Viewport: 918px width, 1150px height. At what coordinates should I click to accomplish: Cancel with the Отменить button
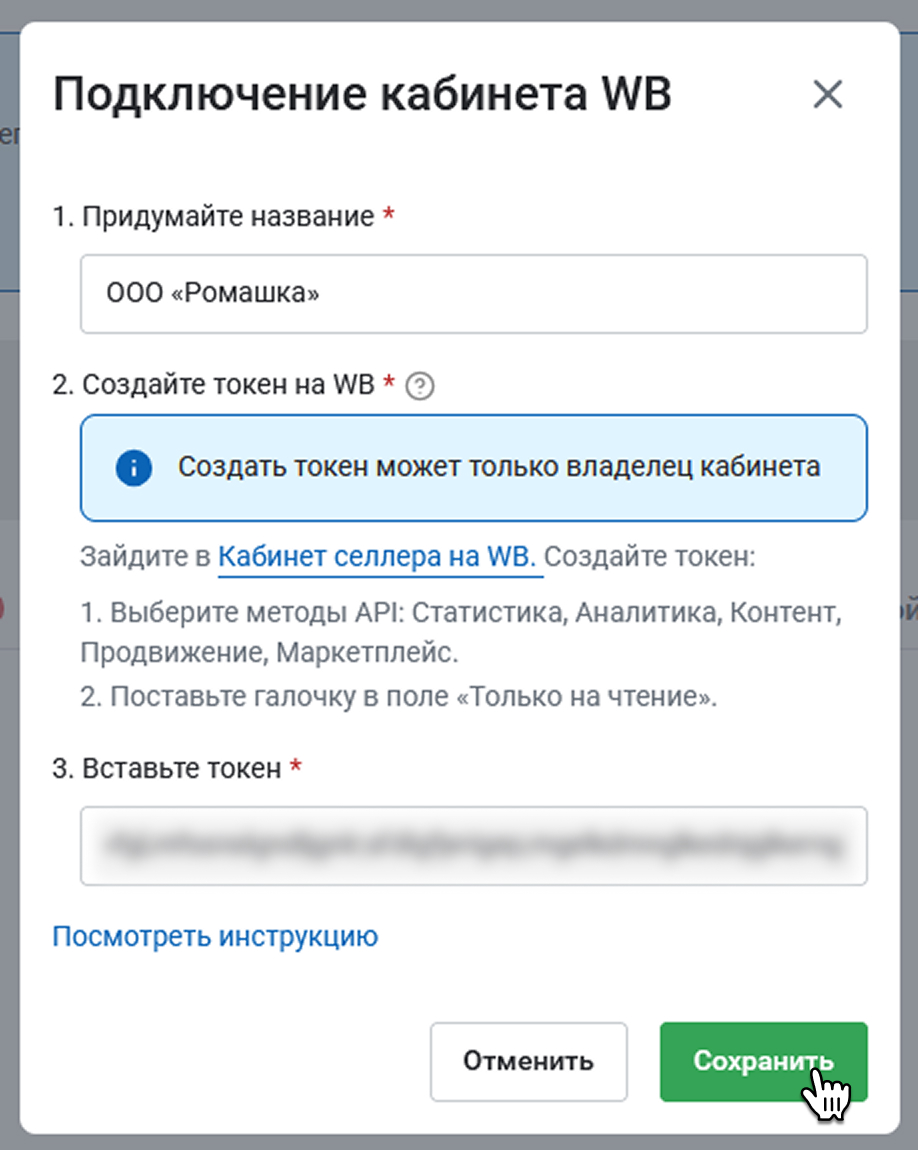coord(529,1061)
